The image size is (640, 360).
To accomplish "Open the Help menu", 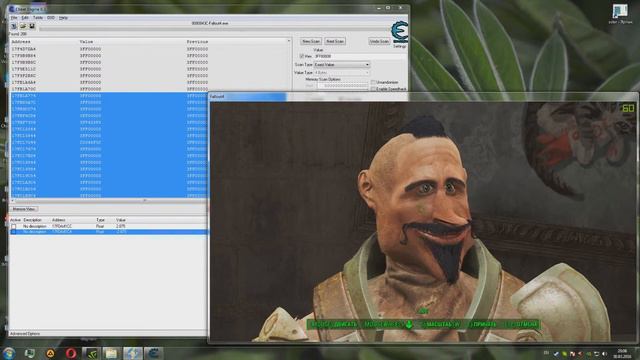I will pos(63,18).
